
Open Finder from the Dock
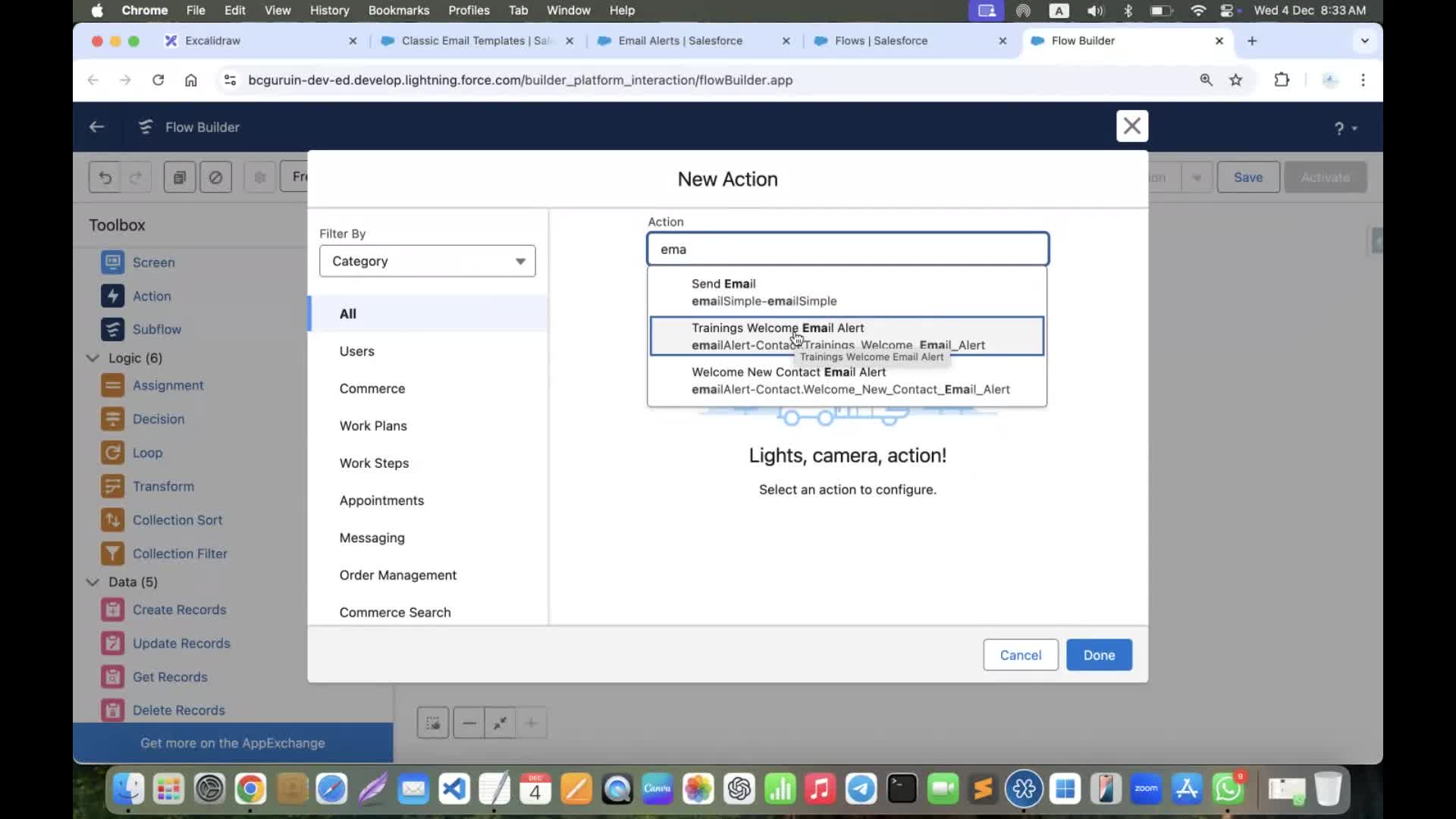(x=128, y=789)
